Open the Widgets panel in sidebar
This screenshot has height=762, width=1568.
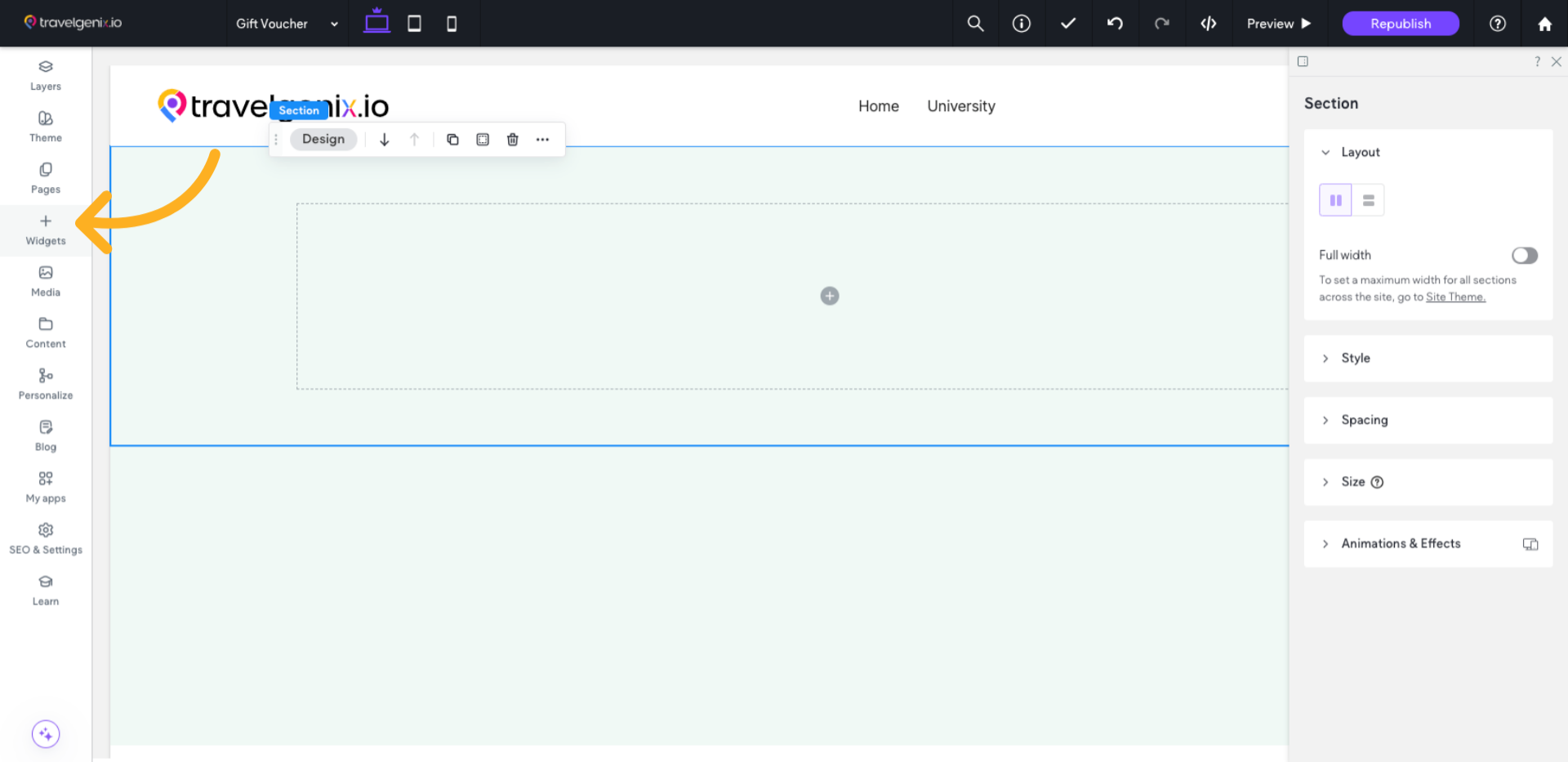point(46,229)
